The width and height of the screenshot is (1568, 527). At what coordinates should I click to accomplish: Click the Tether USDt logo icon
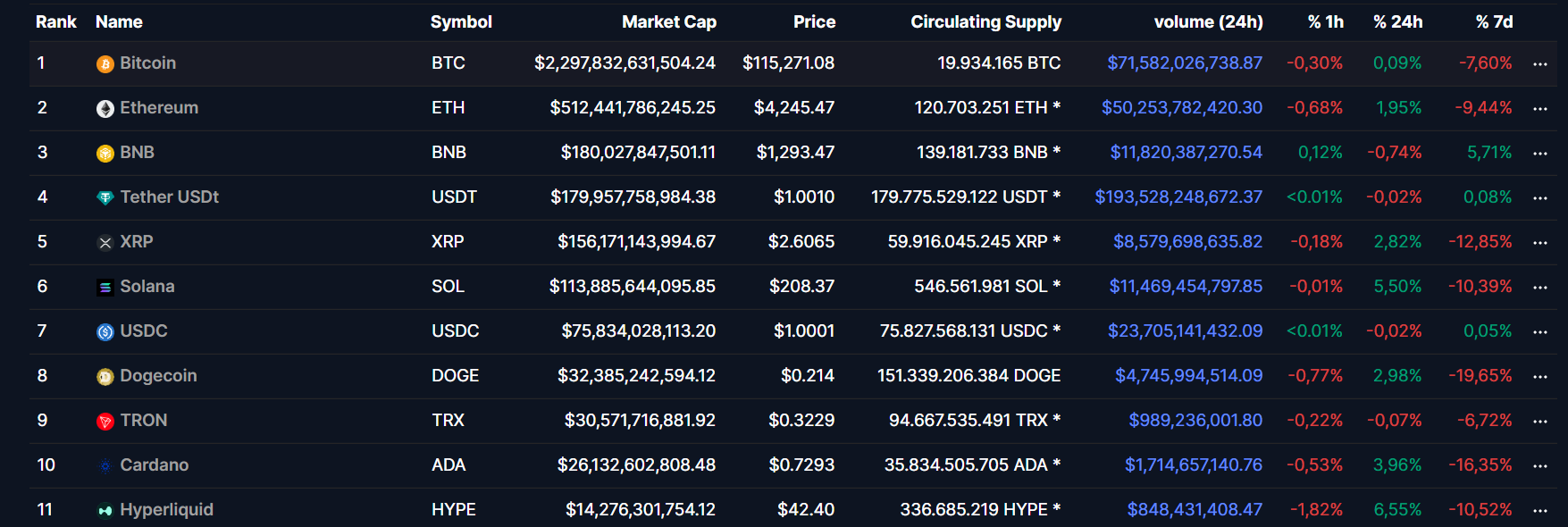tap(105, 198)
